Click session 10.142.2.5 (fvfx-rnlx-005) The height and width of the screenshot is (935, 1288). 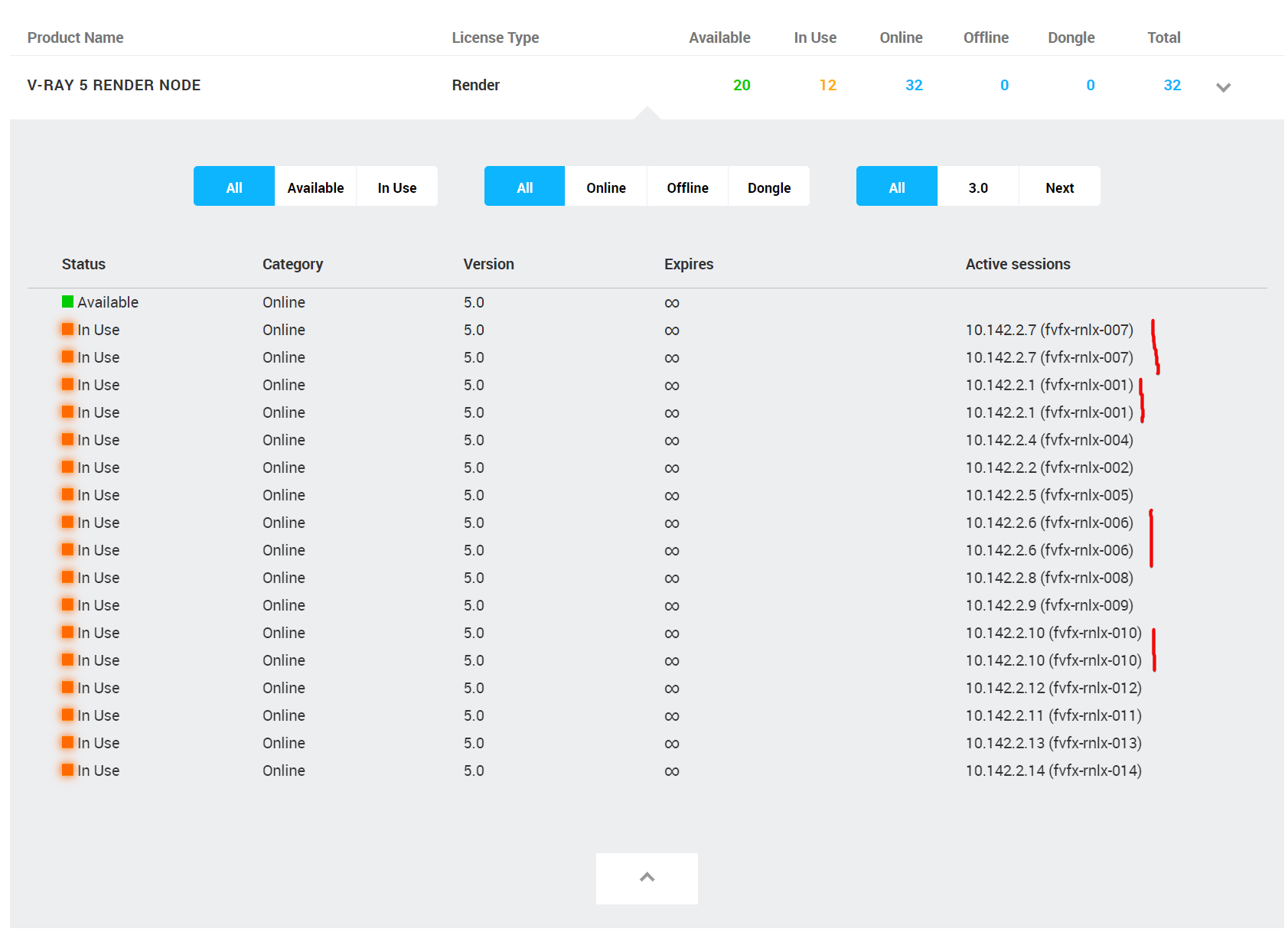point(1049,495)
